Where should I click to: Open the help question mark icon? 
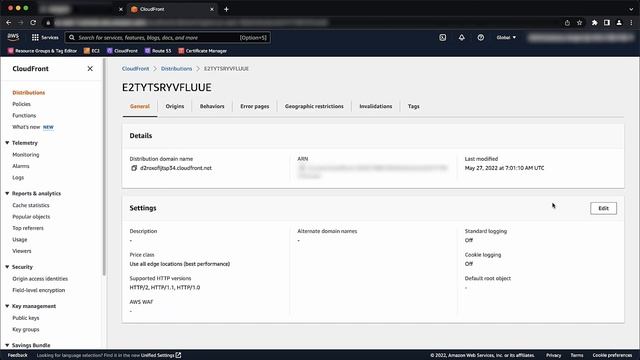[x=481, y=38]
